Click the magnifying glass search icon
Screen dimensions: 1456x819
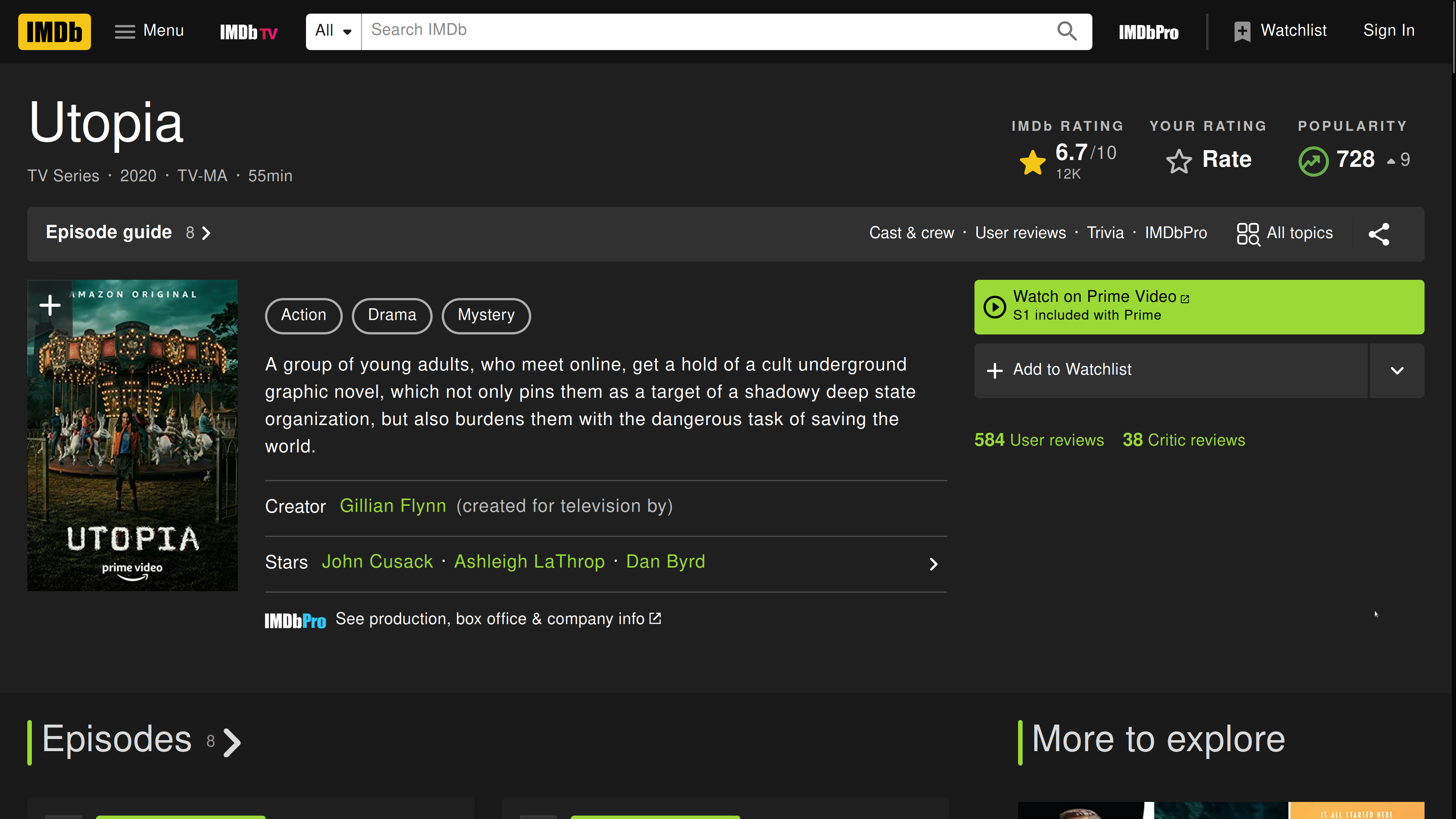point(1067,31)
